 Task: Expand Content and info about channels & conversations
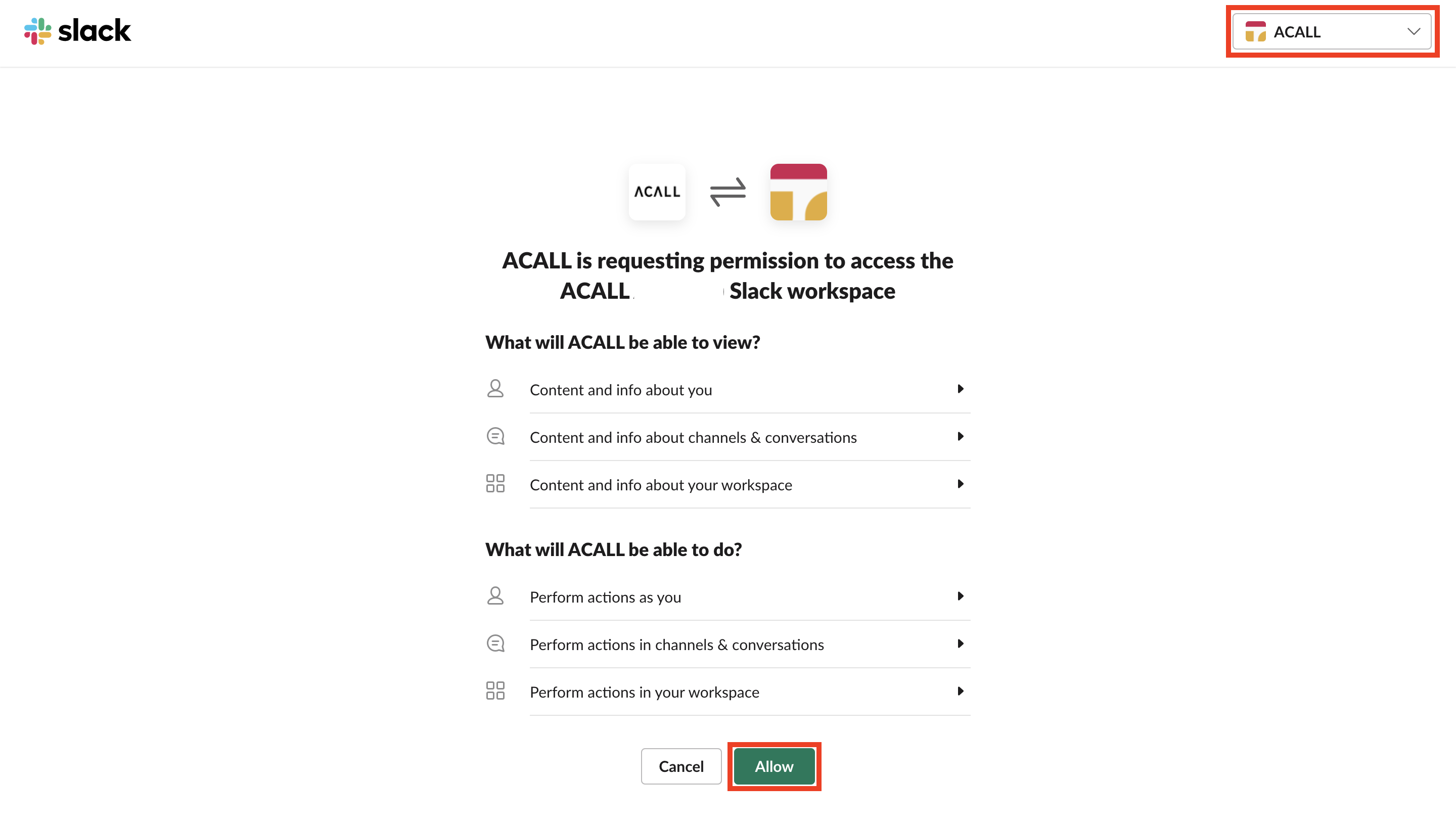point(960,436)
